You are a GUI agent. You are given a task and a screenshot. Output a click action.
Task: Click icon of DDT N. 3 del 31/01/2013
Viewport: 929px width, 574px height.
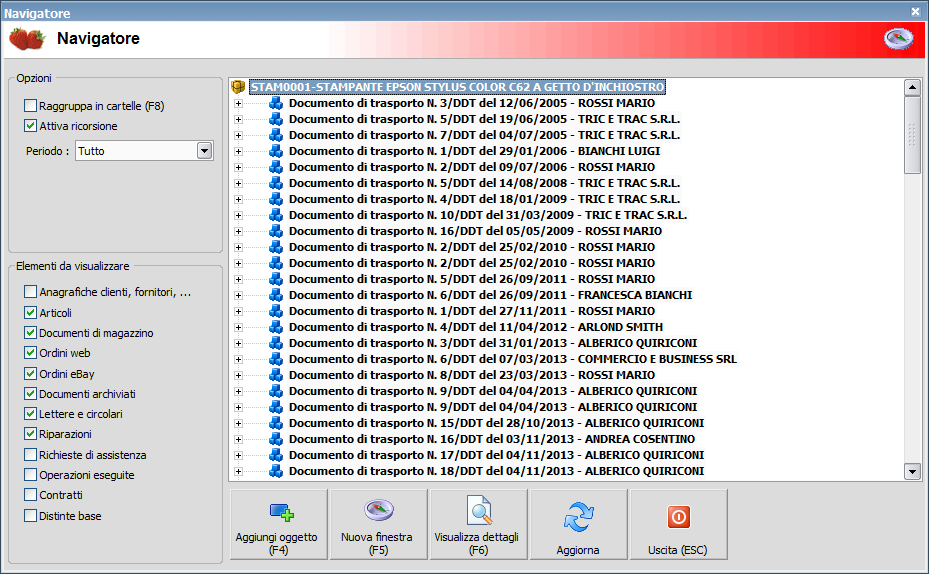(276, 343)
